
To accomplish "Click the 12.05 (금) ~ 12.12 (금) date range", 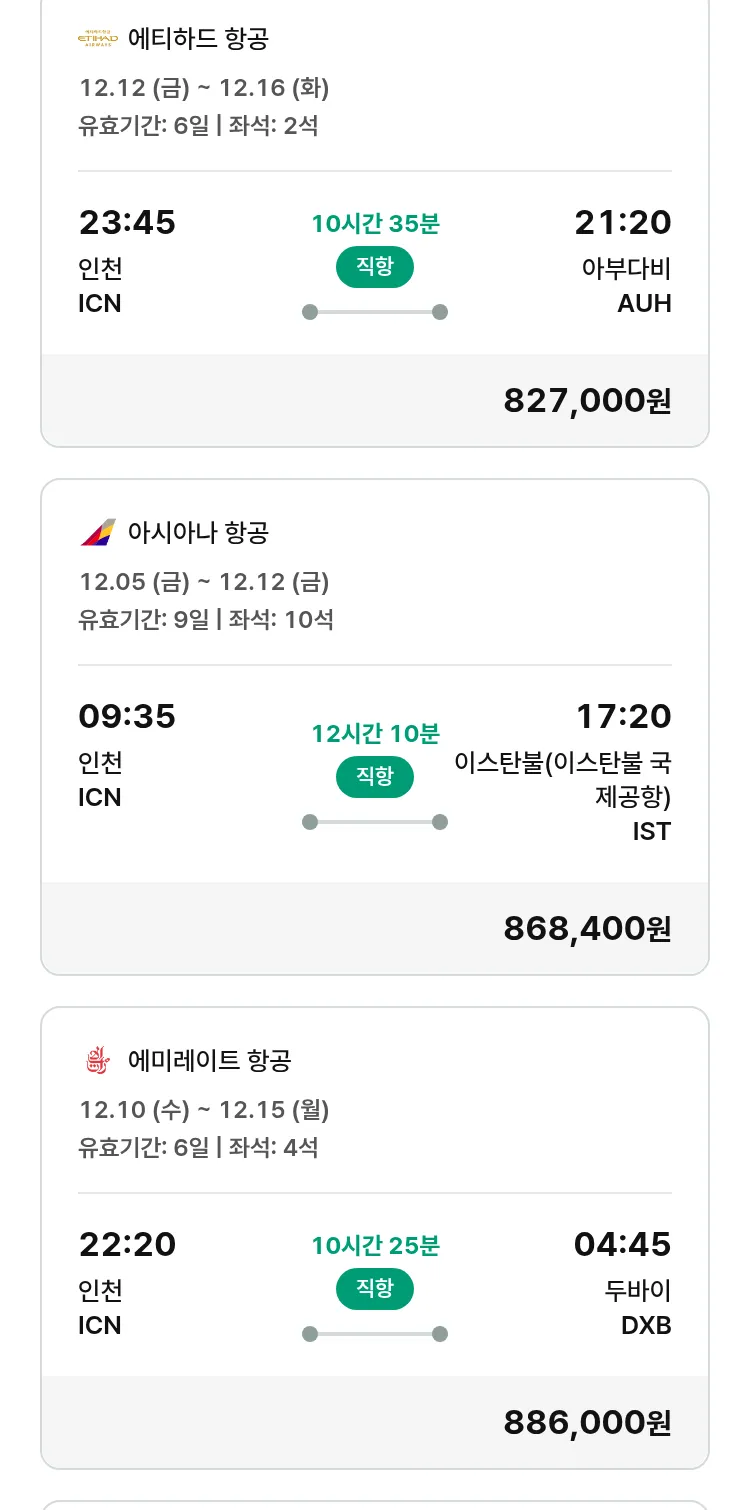I will coord(204,582).
